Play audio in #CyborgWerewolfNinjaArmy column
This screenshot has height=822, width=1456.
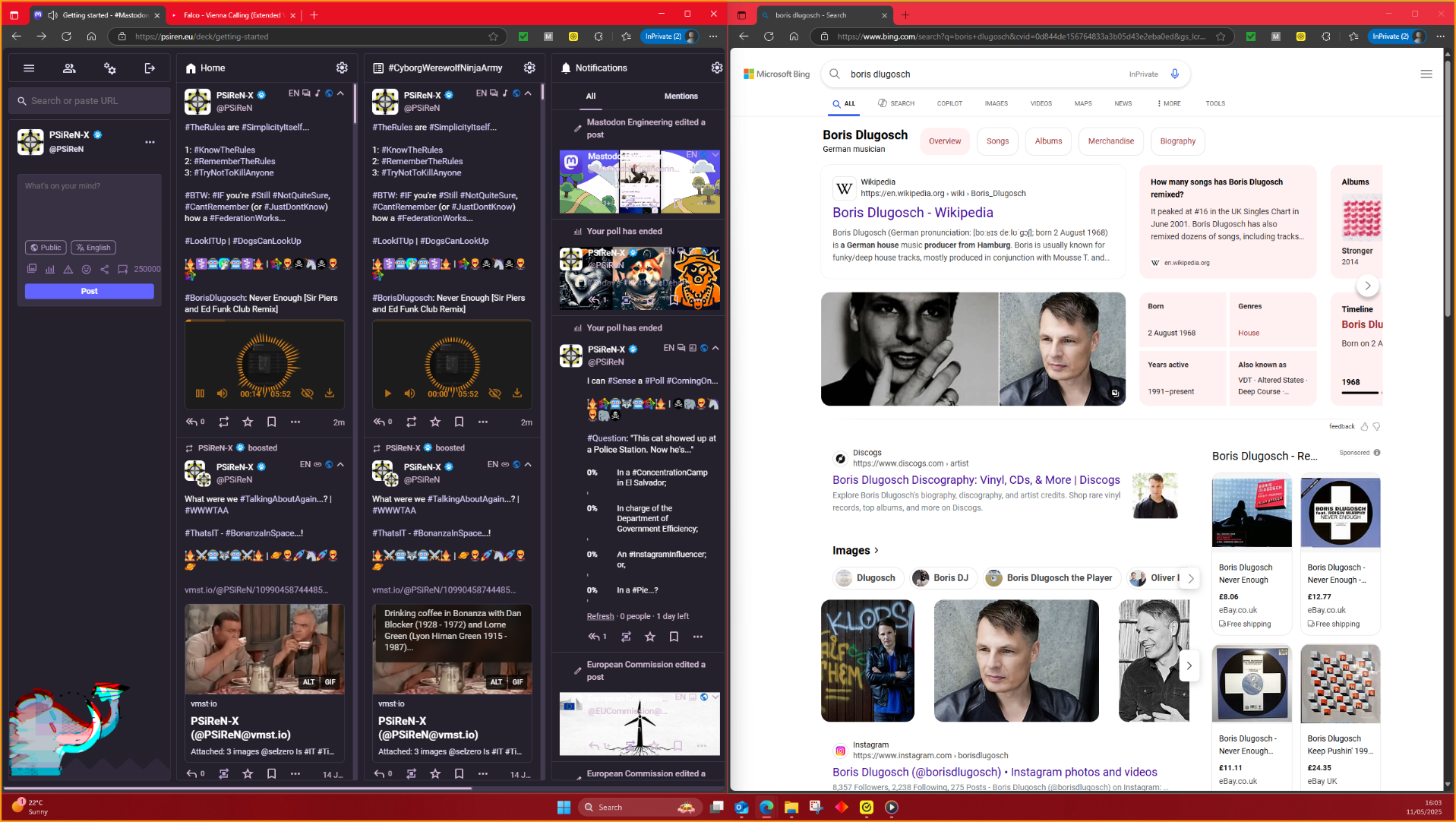[387, 394]
